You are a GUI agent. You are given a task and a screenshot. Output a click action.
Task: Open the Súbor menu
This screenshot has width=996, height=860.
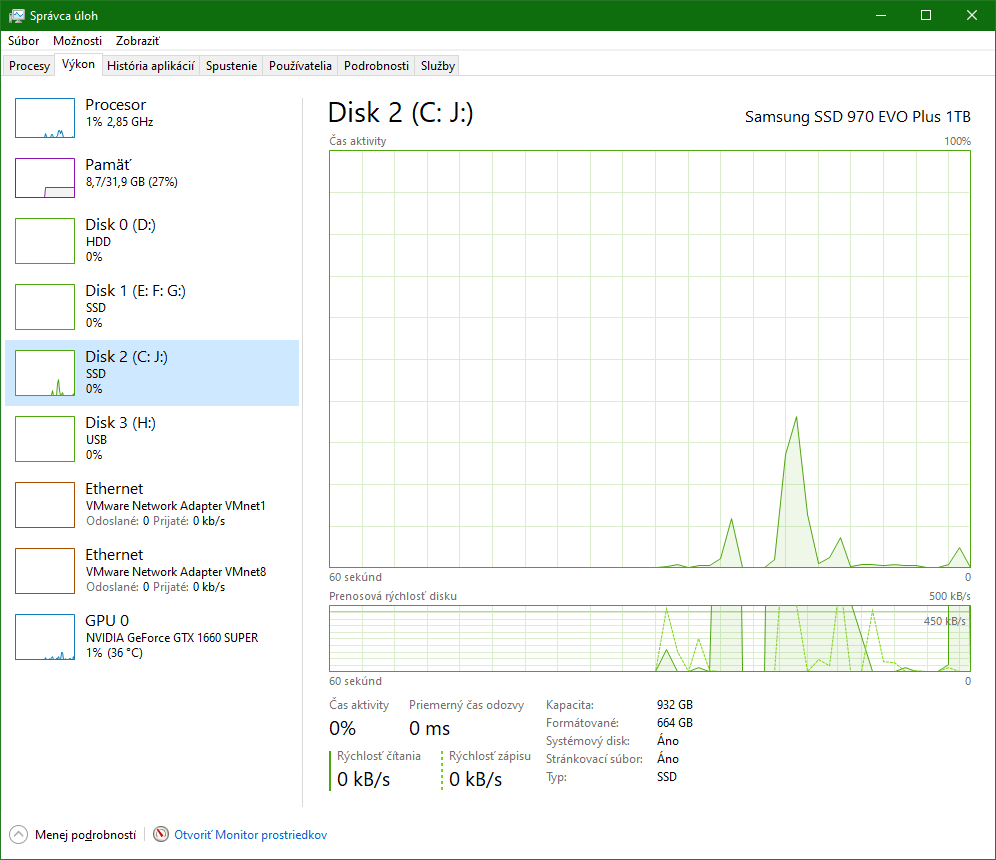point(24,41)
